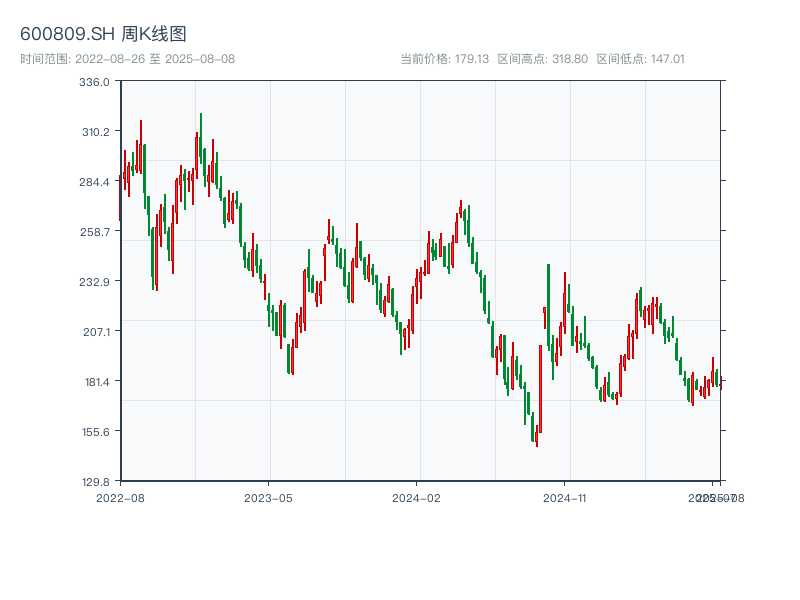Click the 258.7 y-axis label
Viewport: 800px width, 600px height.
click(x=95, y=232)
